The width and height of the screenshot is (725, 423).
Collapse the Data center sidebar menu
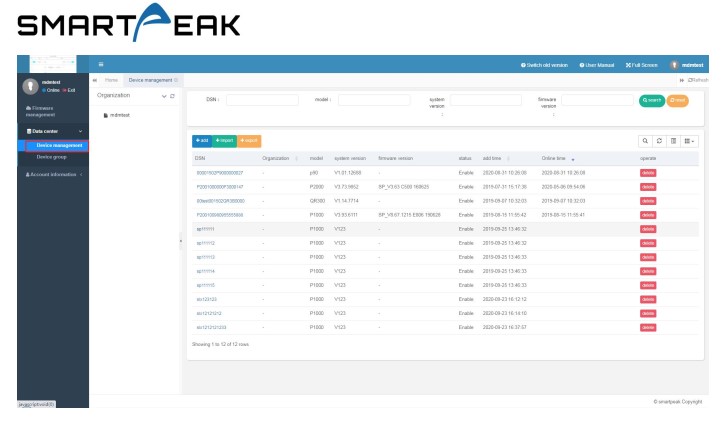click(x=53, y=131)
